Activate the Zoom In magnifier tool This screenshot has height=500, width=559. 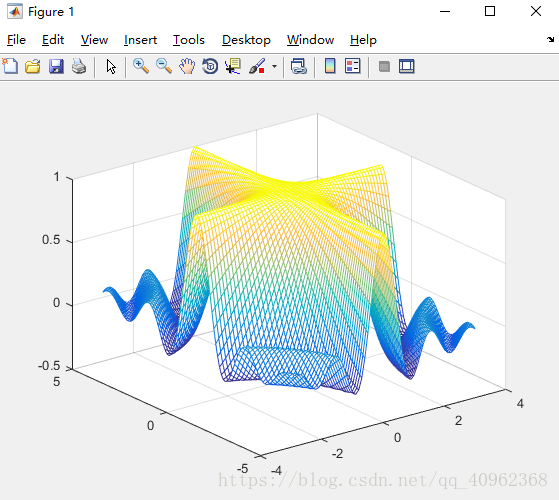coord(141,66)
